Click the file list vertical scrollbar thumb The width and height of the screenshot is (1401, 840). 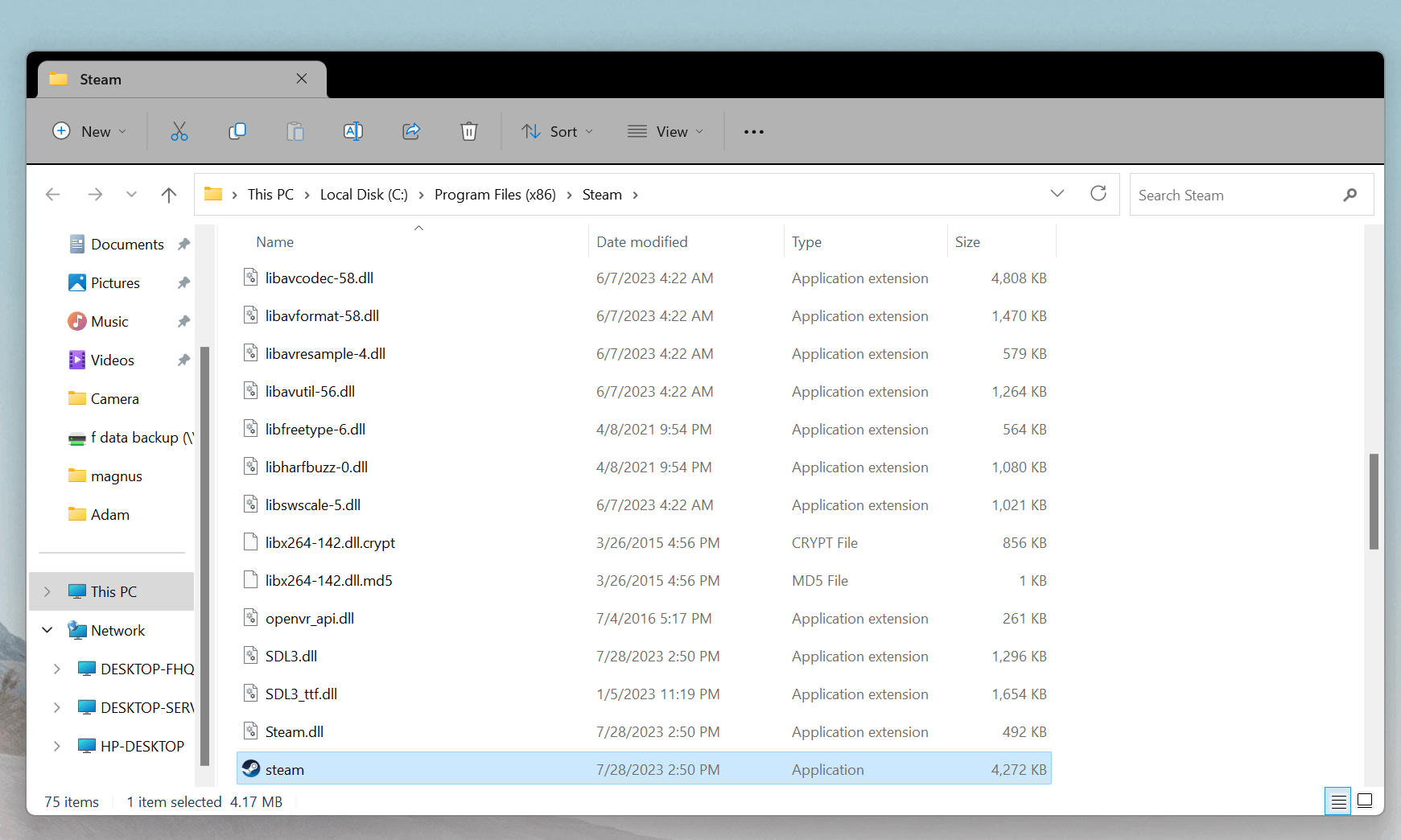tap(1374, 501)
